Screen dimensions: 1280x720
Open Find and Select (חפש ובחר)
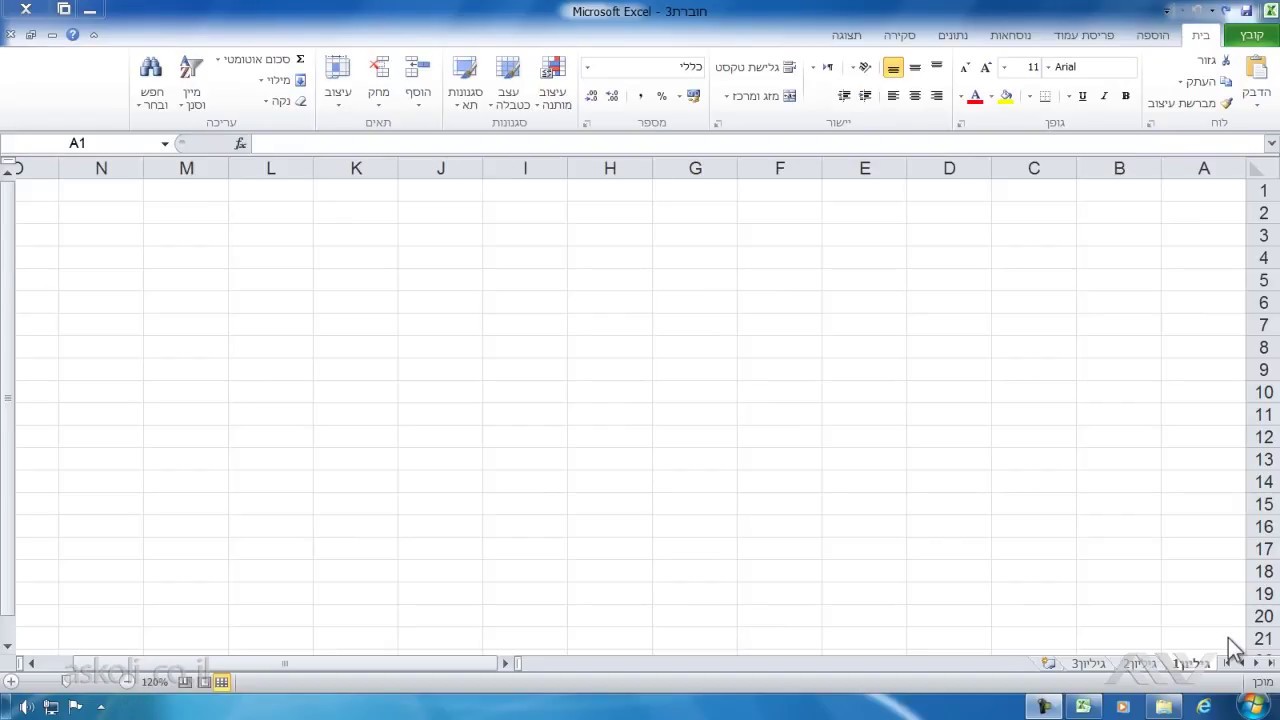click(x=152, y=83)
